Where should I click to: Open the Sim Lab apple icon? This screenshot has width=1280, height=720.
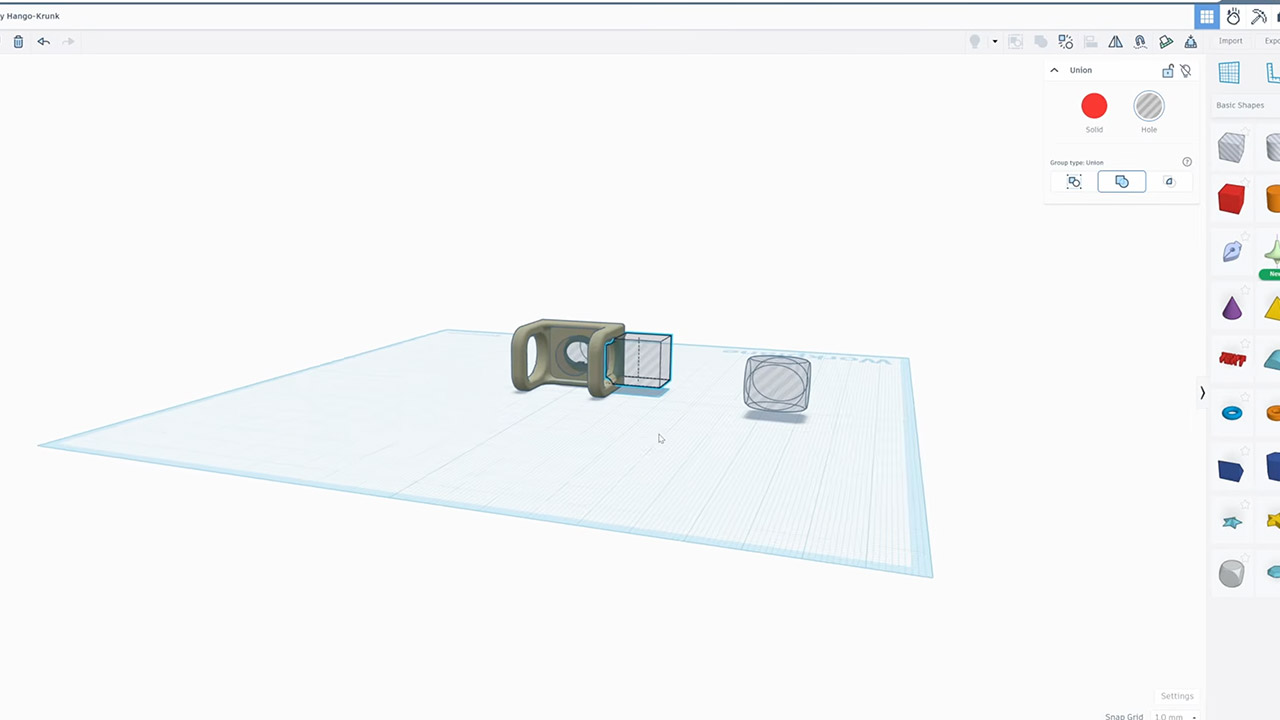point(1233,17)
